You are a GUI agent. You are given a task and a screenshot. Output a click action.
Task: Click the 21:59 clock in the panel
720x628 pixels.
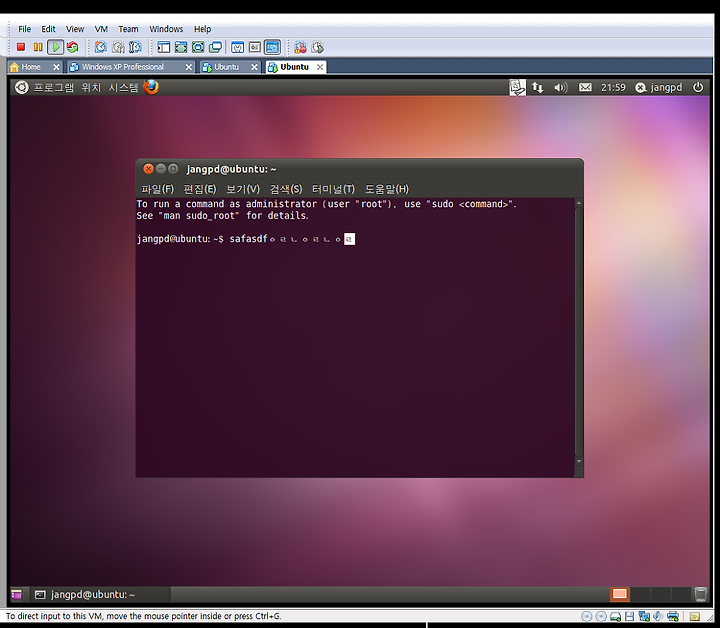pos(613,87)
